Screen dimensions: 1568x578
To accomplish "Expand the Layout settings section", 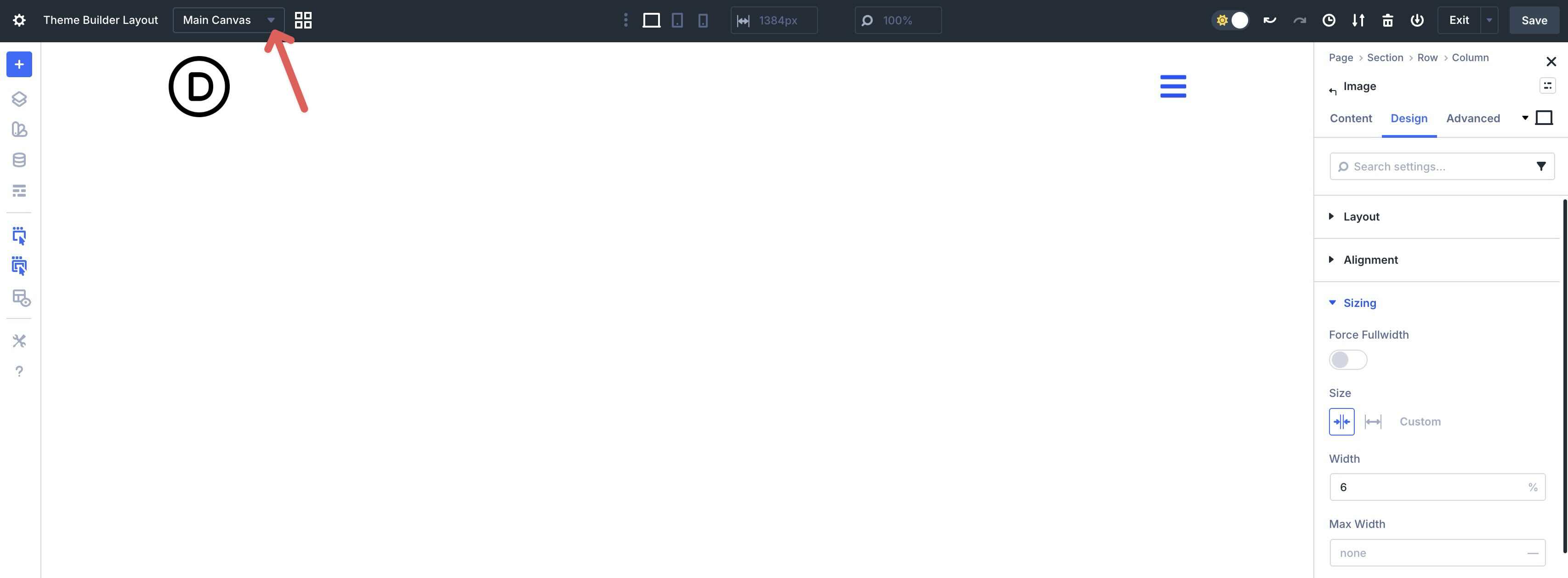I will click(1361, 216).
